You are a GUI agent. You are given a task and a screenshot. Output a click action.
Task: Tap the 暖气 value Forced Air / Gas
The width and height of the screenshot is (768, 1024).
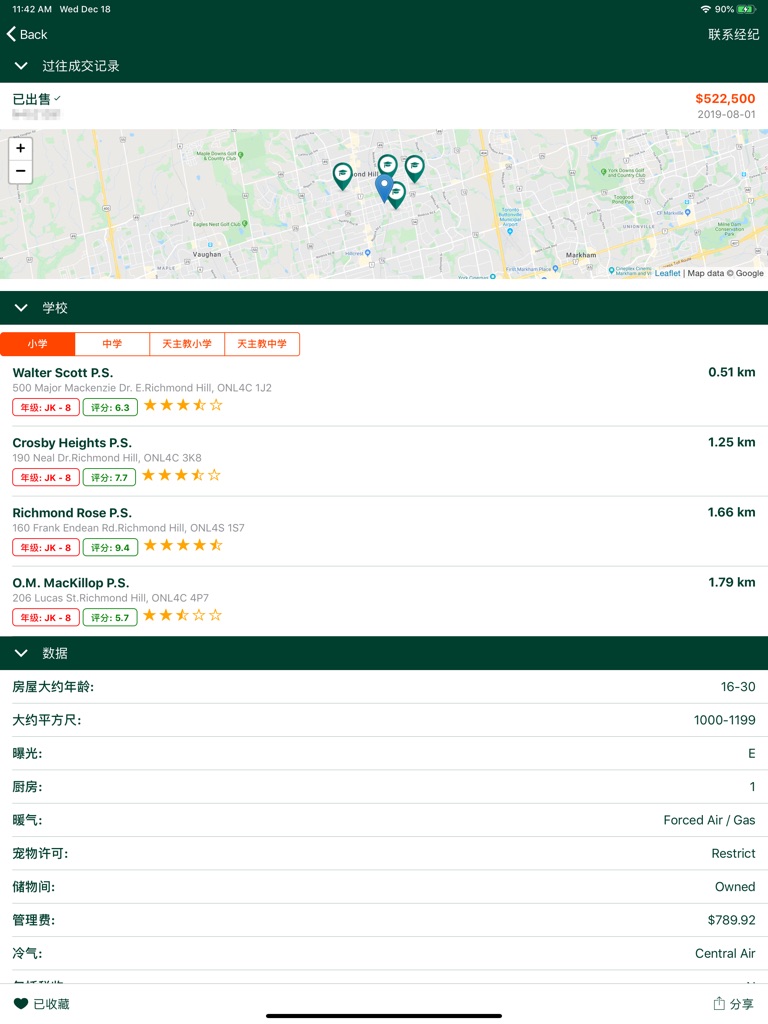[709, 820]
